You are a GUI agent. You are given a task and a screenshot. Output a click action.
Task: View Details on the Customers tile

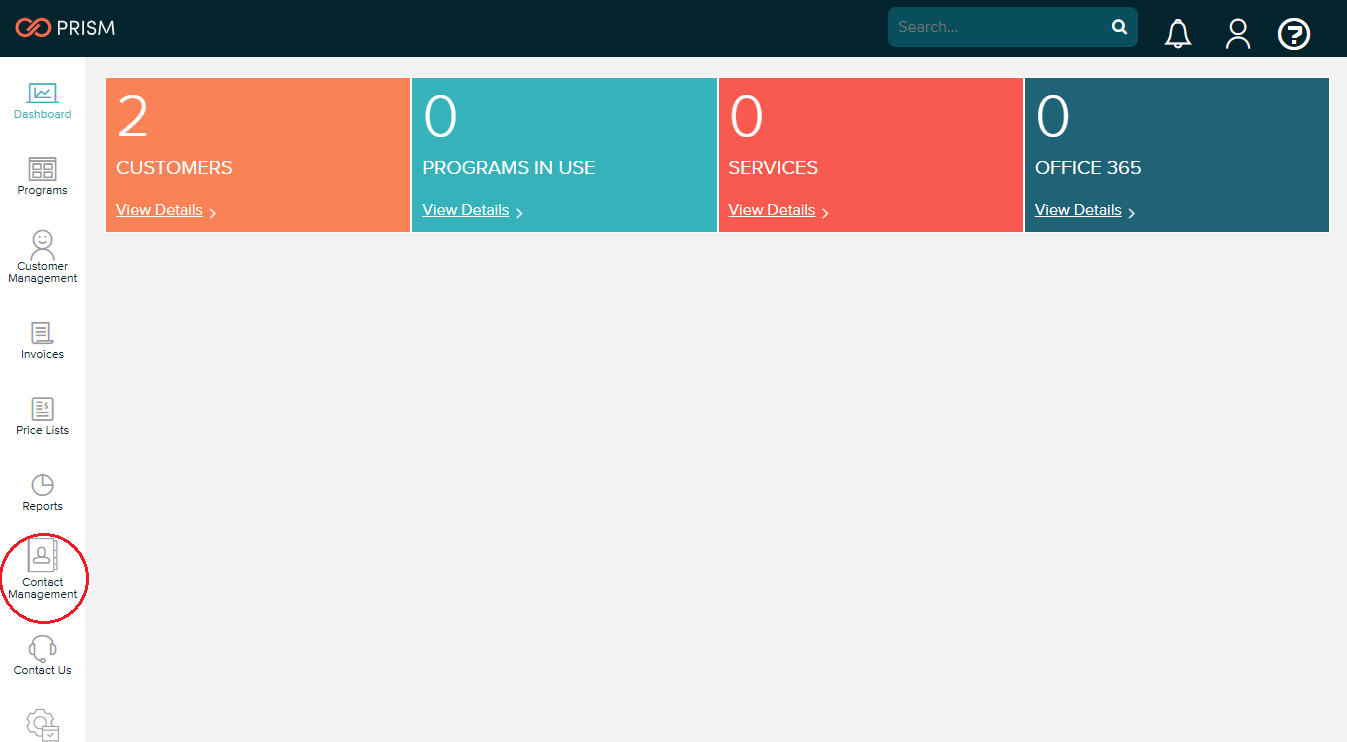(159, 209)
